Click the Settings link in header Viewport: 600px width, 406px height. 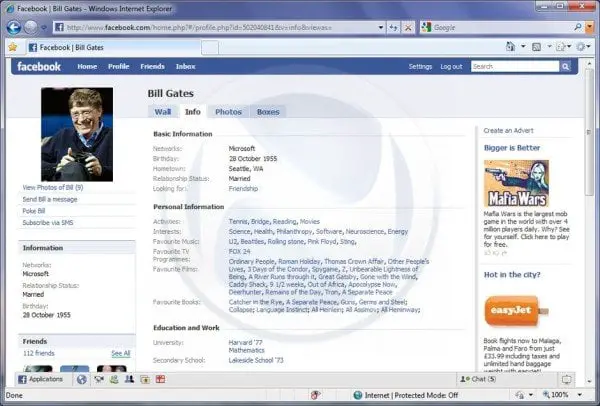click(x=420, y=67)
